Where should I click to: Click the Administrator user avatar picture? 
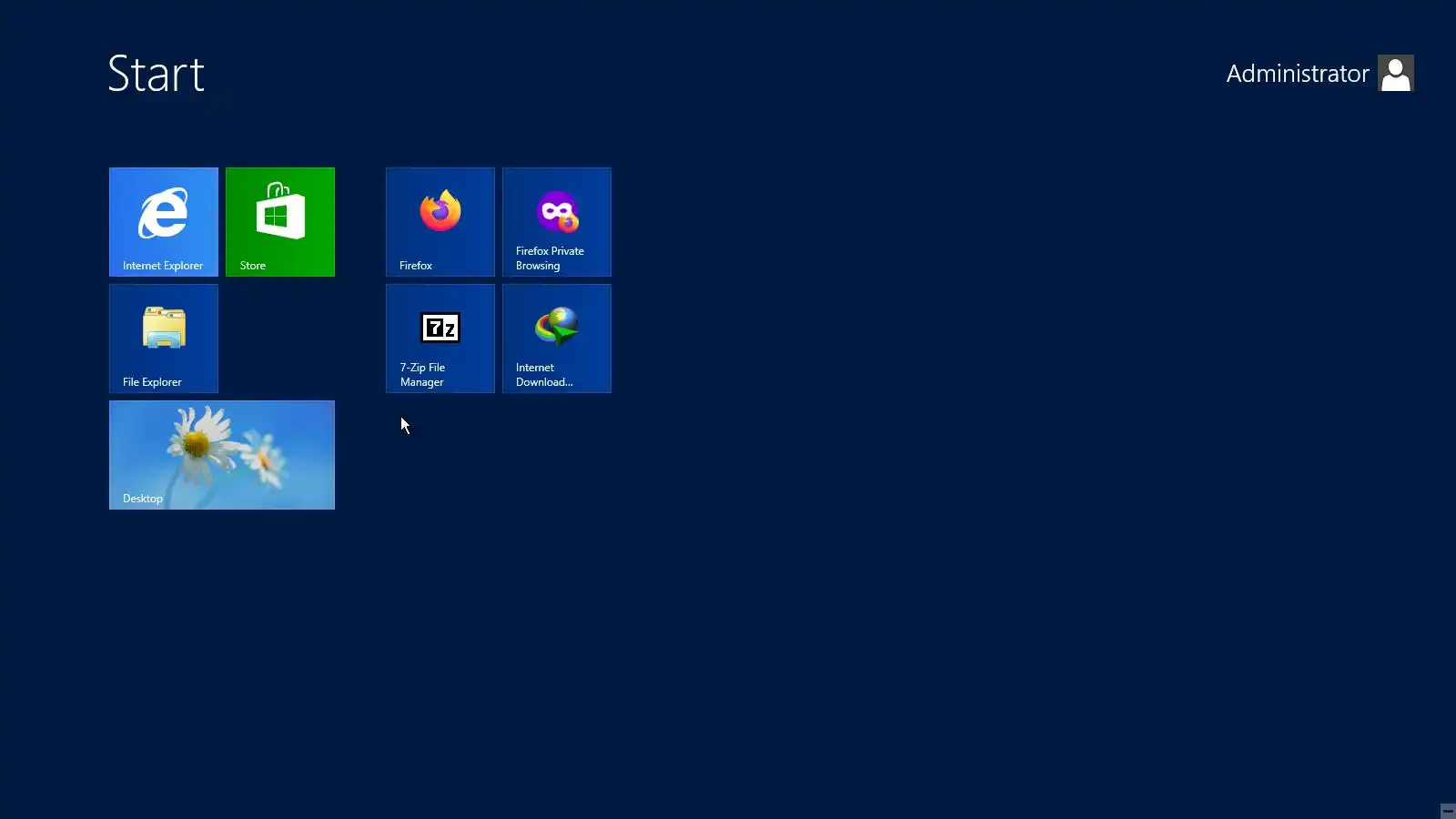[1396, 74]
